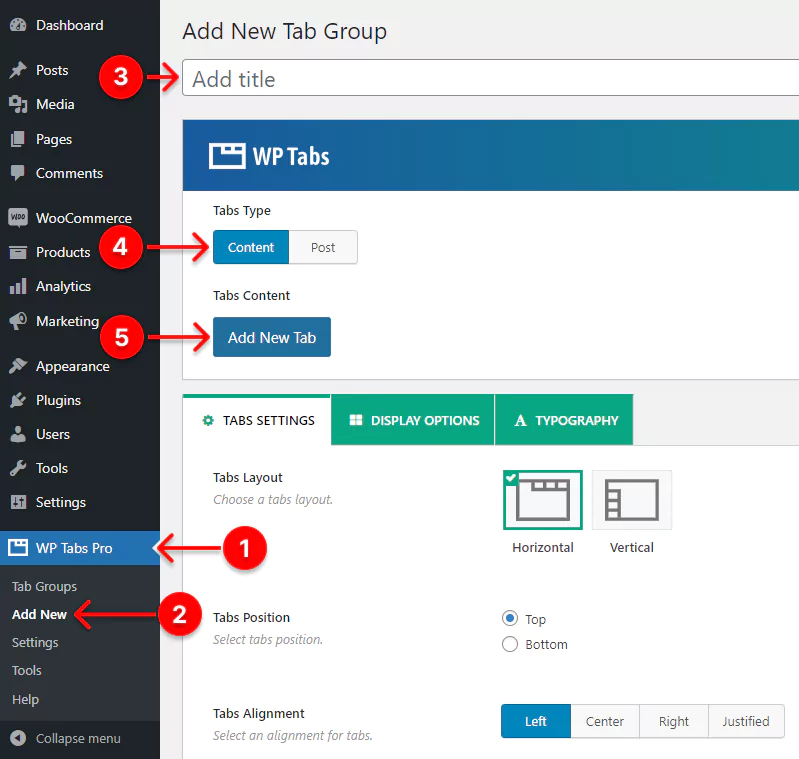Select the Horizontal tabs layout thumbnail
The height and width of the screenshot is (759, 799).
(x=543, y=500)
